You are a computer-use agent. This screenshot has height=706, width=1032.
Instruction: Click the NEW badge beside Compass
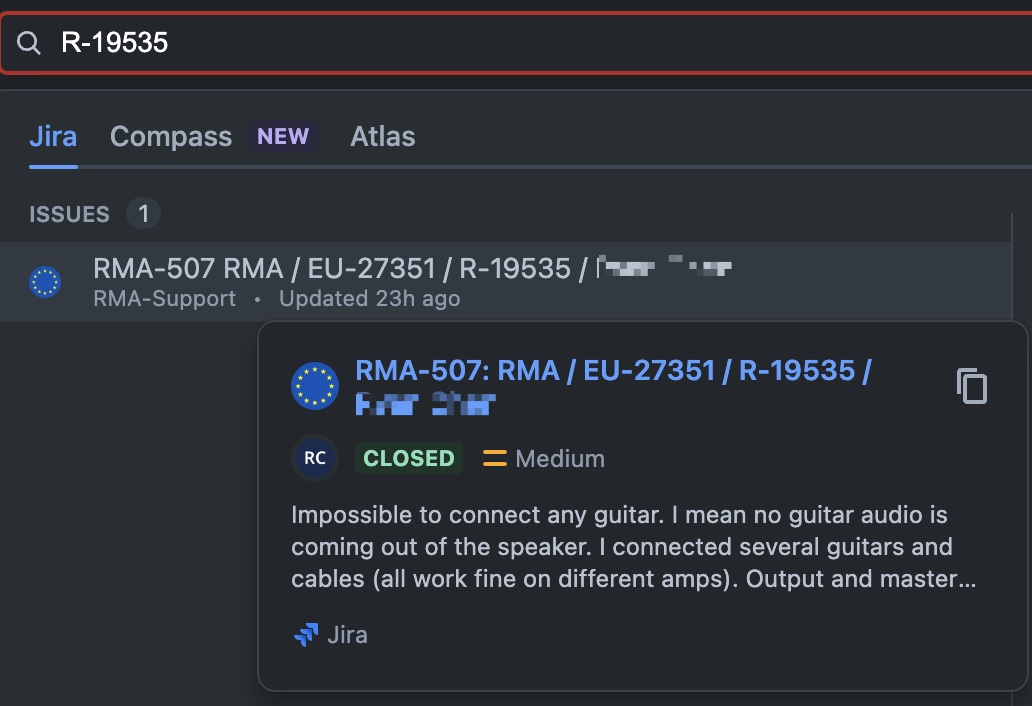283,137
